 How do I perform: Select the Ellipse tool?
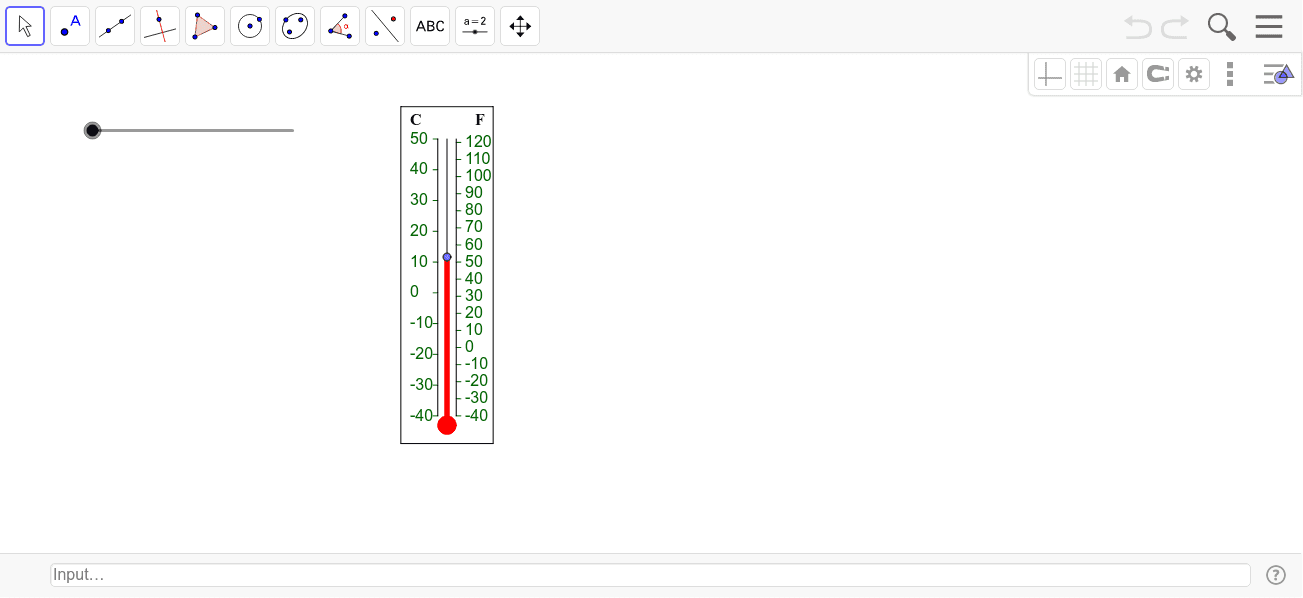click(x=295, y=26)
